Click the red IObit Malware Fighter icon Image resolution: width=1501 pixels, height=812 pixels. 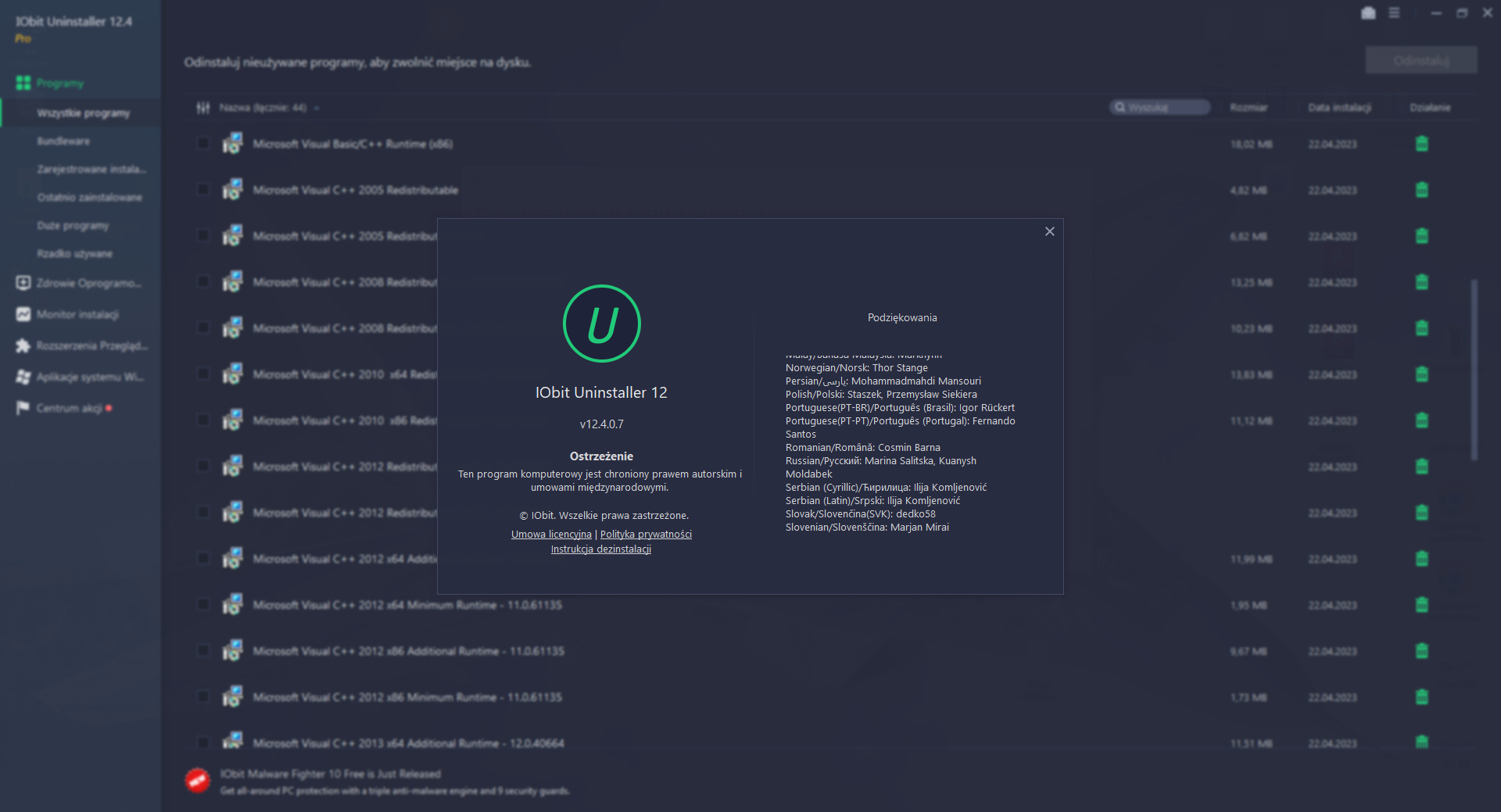[x=197, y=780]
